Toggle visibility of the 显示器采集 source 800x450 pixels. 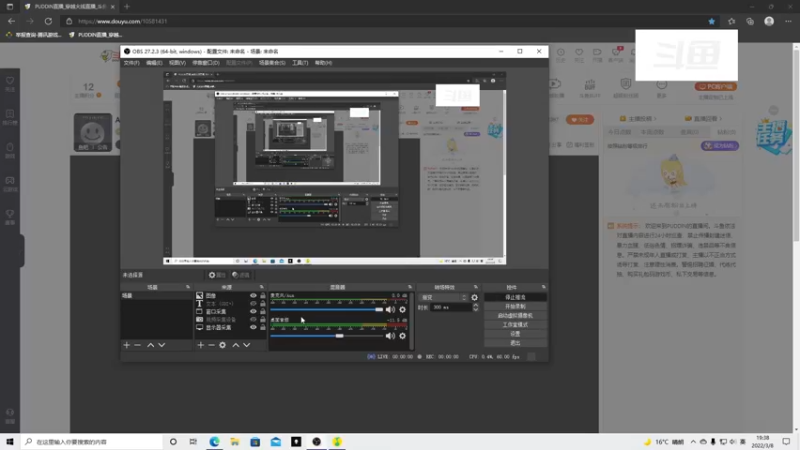point(253,327)
